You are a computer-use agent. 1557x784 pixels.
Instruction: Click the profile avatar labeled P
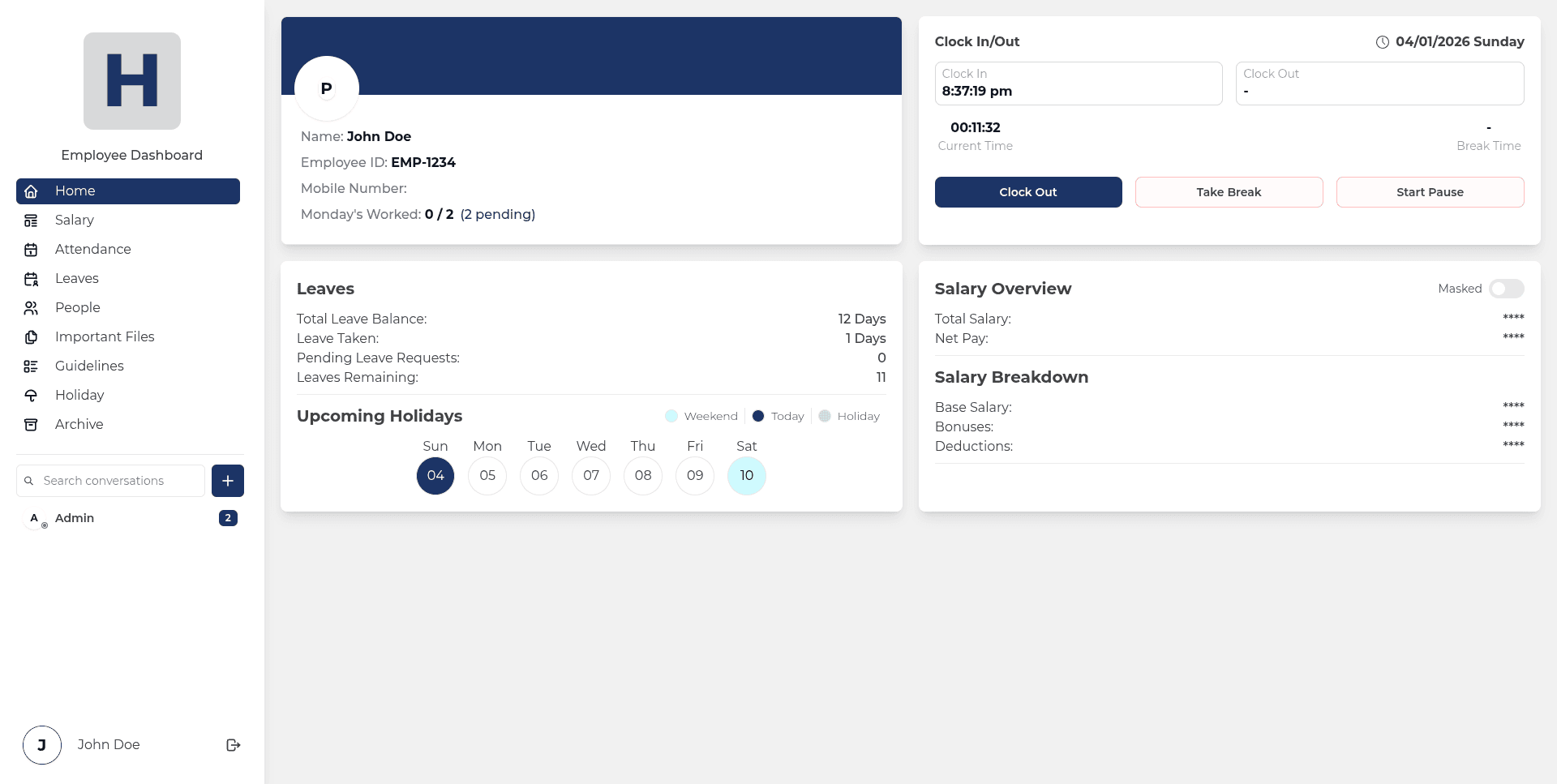tap(327, 88)
